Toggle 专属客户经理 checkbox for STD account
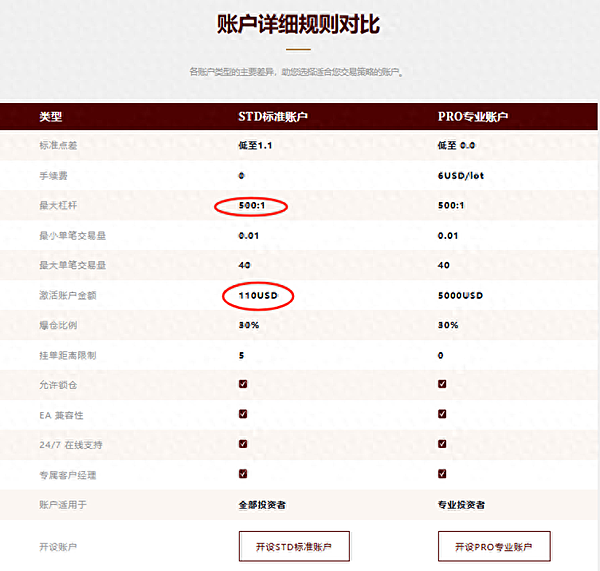This screenshot has width=600, height=571. (x=243, y=474)
